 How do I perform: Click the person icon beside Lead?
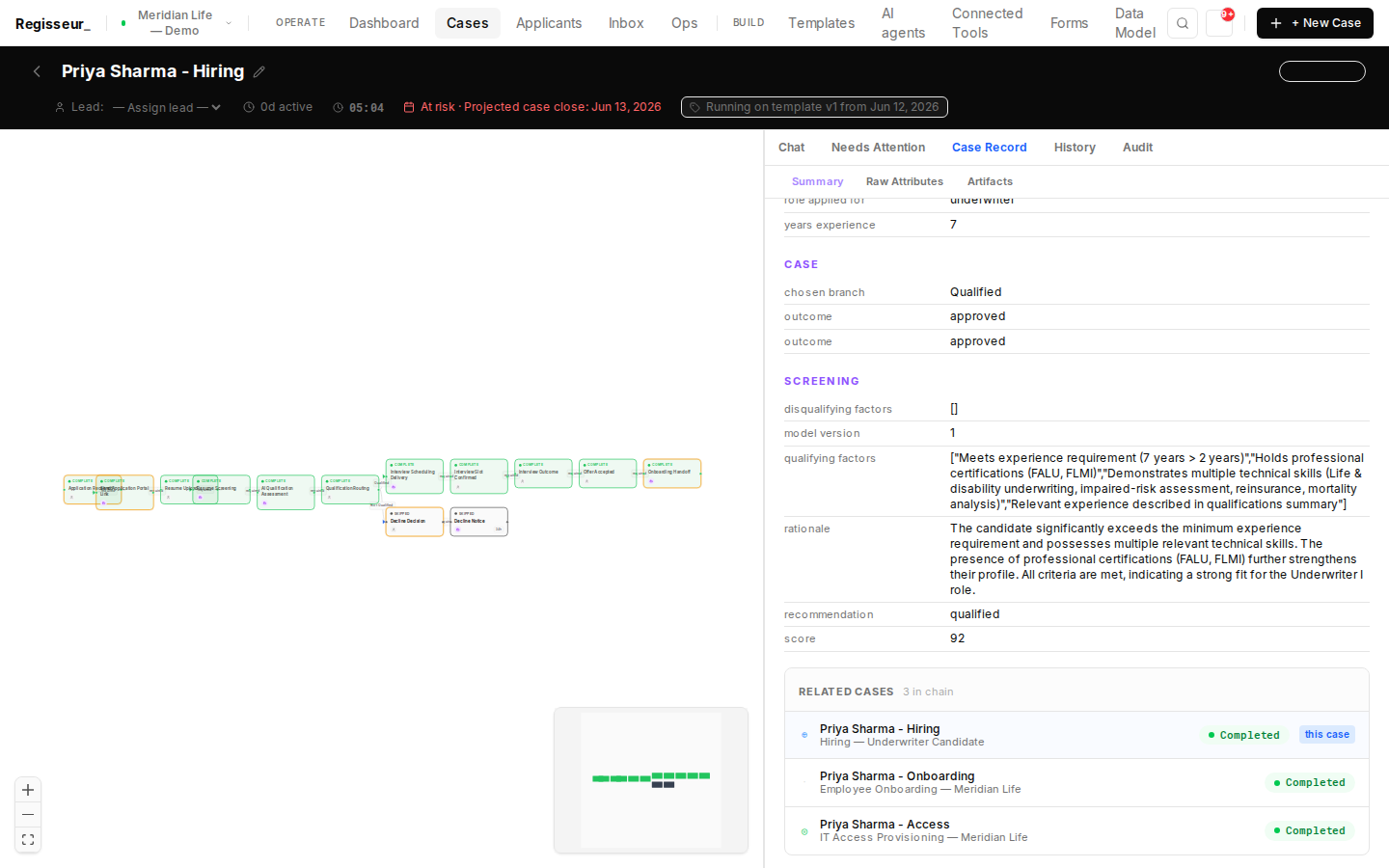coord(60,107)
